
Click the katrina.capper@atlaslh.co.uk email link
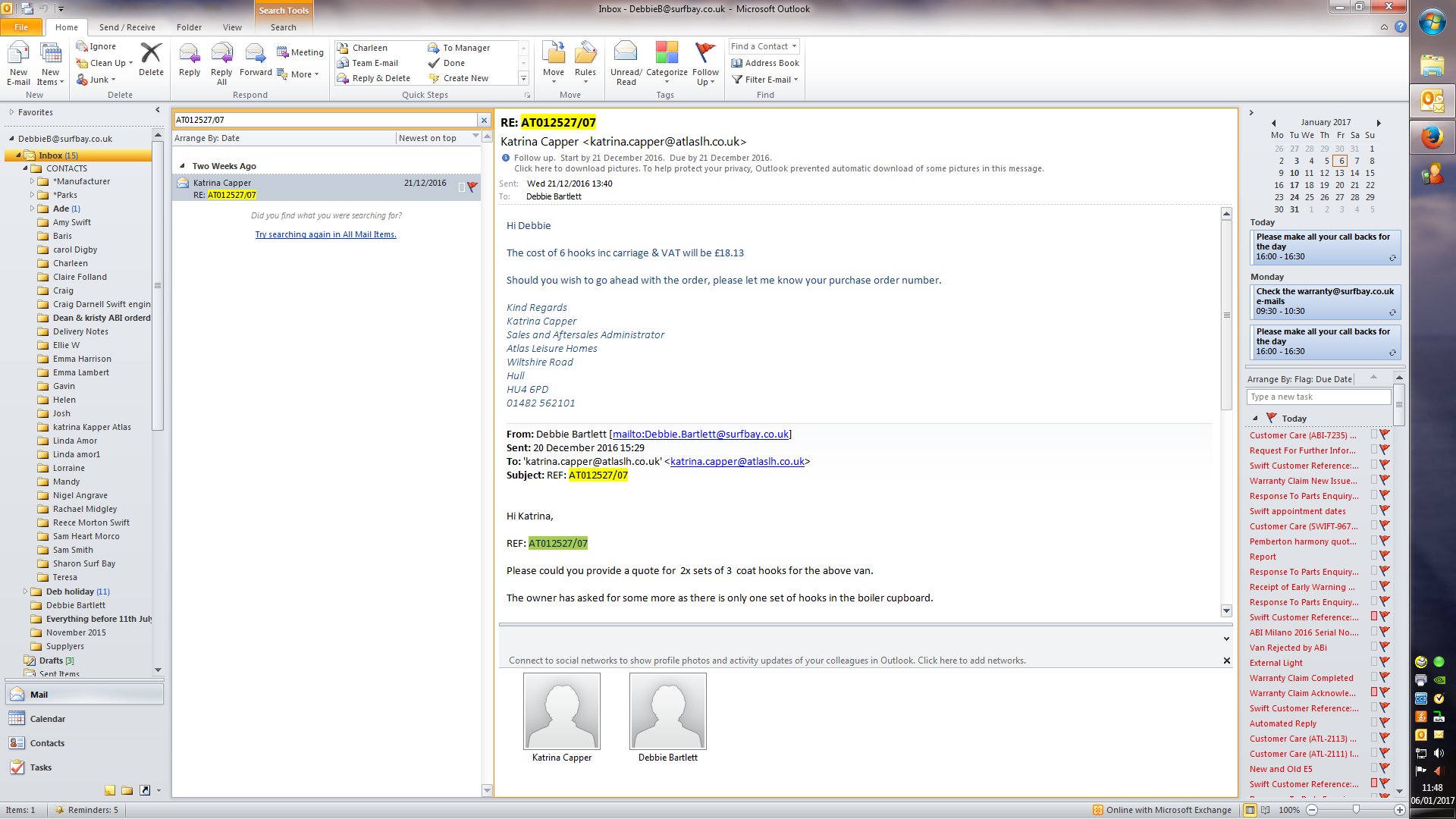(737, 461)
